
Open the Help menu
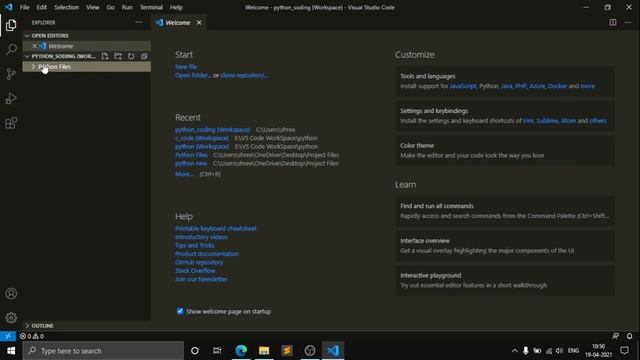coord(176,7)
